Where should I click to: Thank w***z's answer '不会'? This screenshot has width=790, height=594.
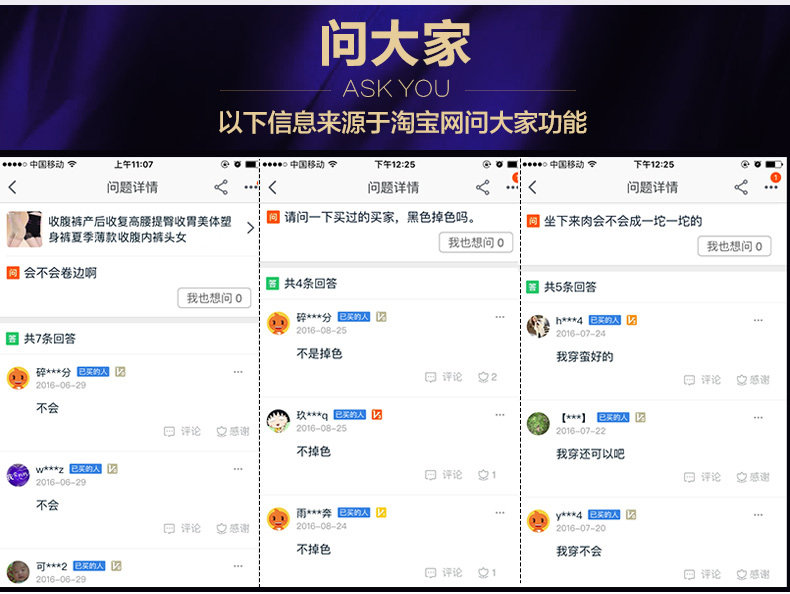[233, 528]
